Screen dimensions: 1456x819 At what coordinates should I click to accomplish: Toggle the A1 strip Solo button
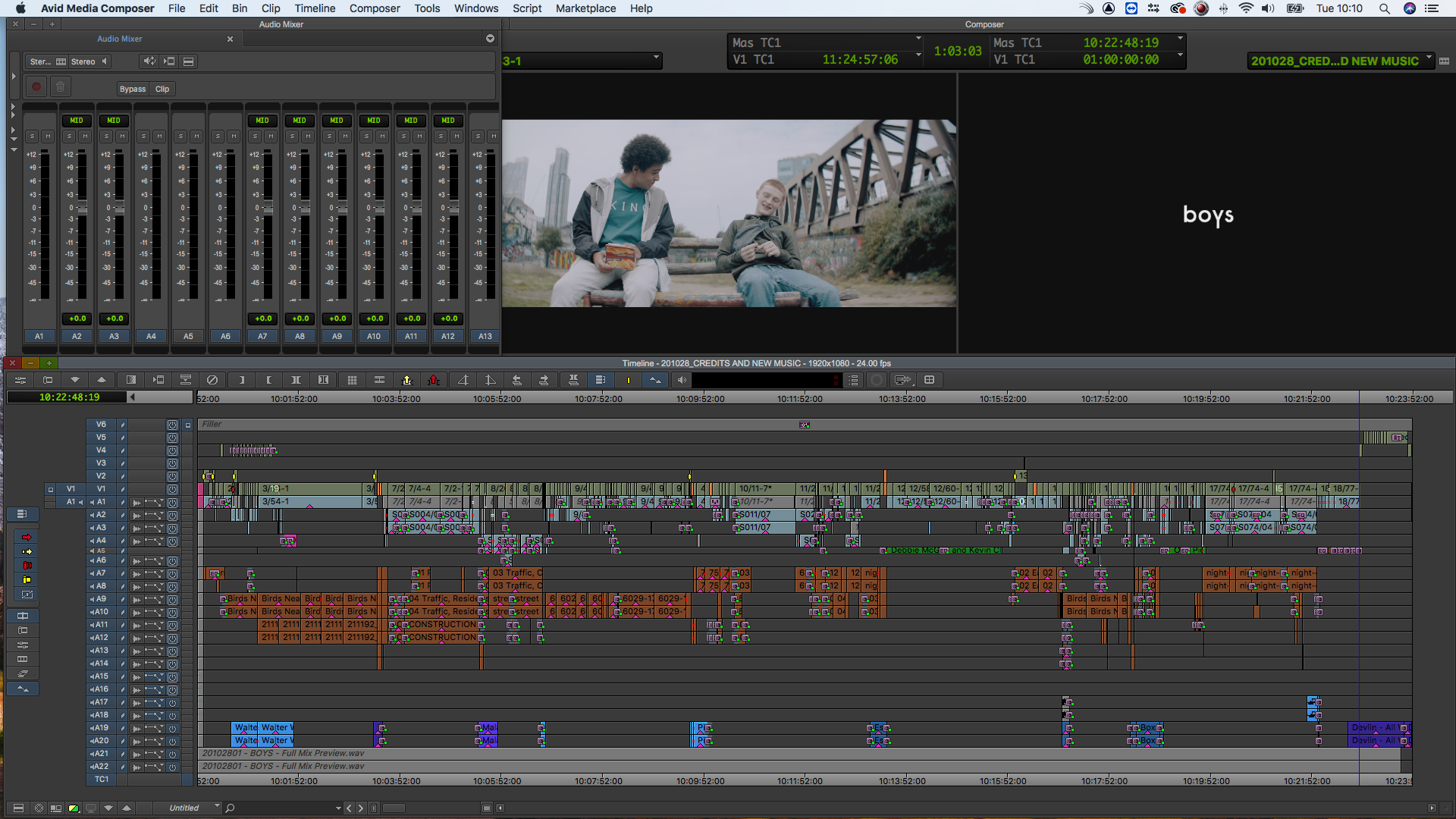click(x=32, y=136)
